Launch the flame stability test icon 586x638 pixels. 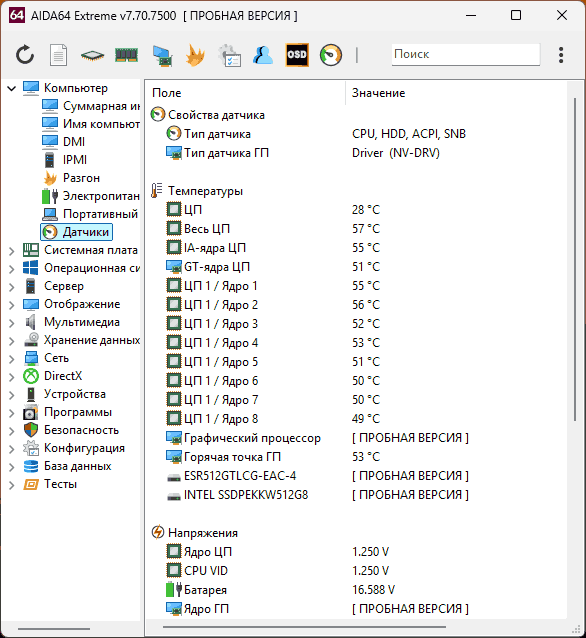(195, 55)
